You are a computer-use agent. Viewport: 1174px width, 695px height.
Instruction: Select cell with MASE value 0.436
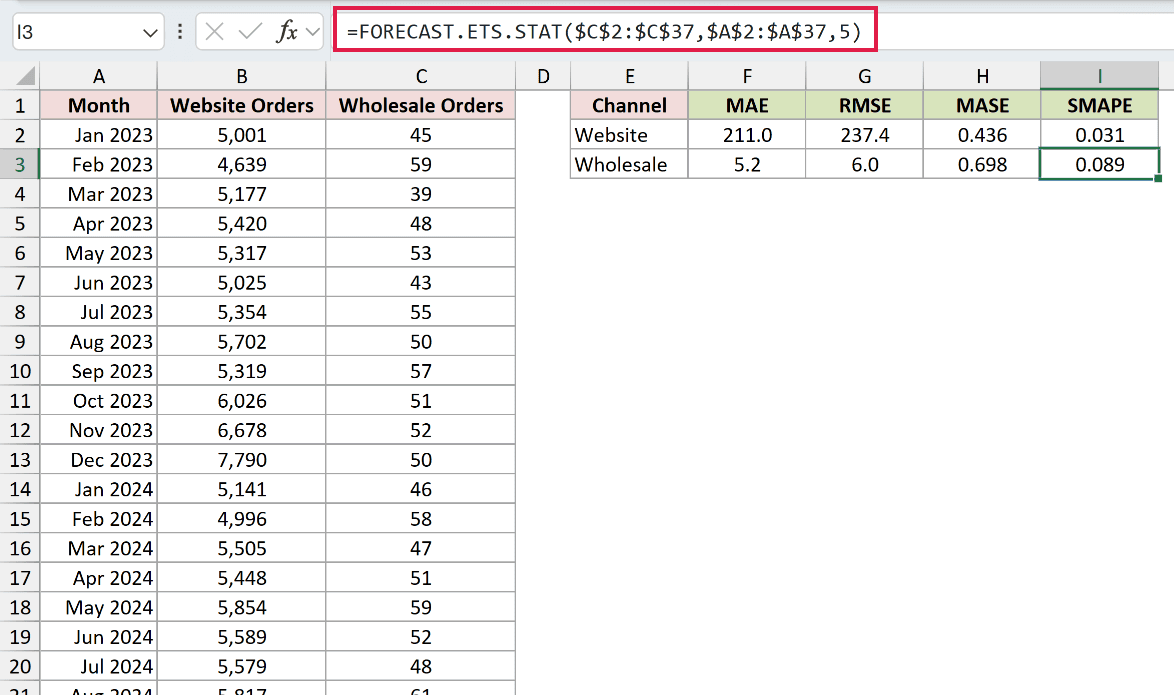click(x=982, y=136)
